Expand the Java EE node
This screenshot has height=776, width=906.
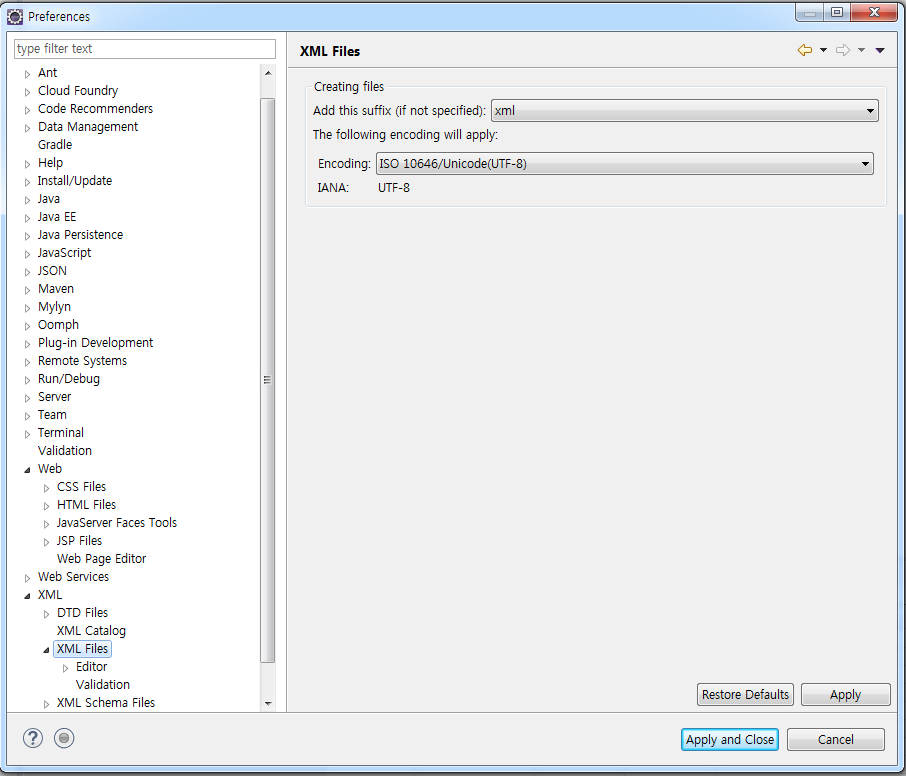coord(27,218)
